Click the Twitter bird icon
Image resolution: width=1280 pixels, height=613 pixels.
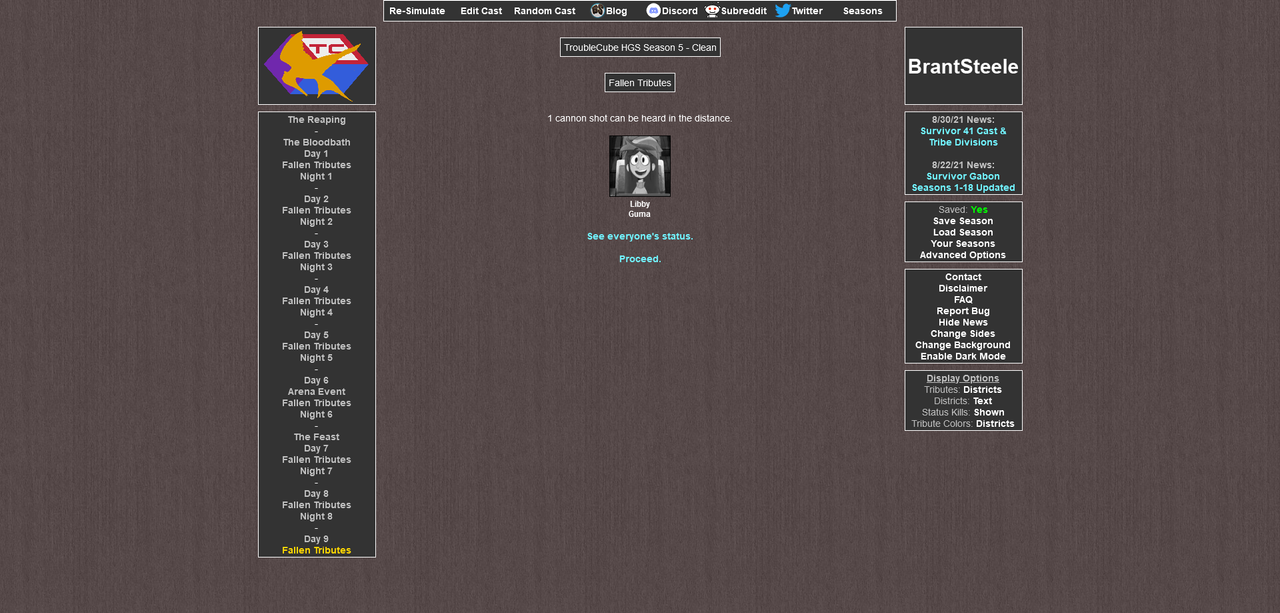[x=782, y=11]
